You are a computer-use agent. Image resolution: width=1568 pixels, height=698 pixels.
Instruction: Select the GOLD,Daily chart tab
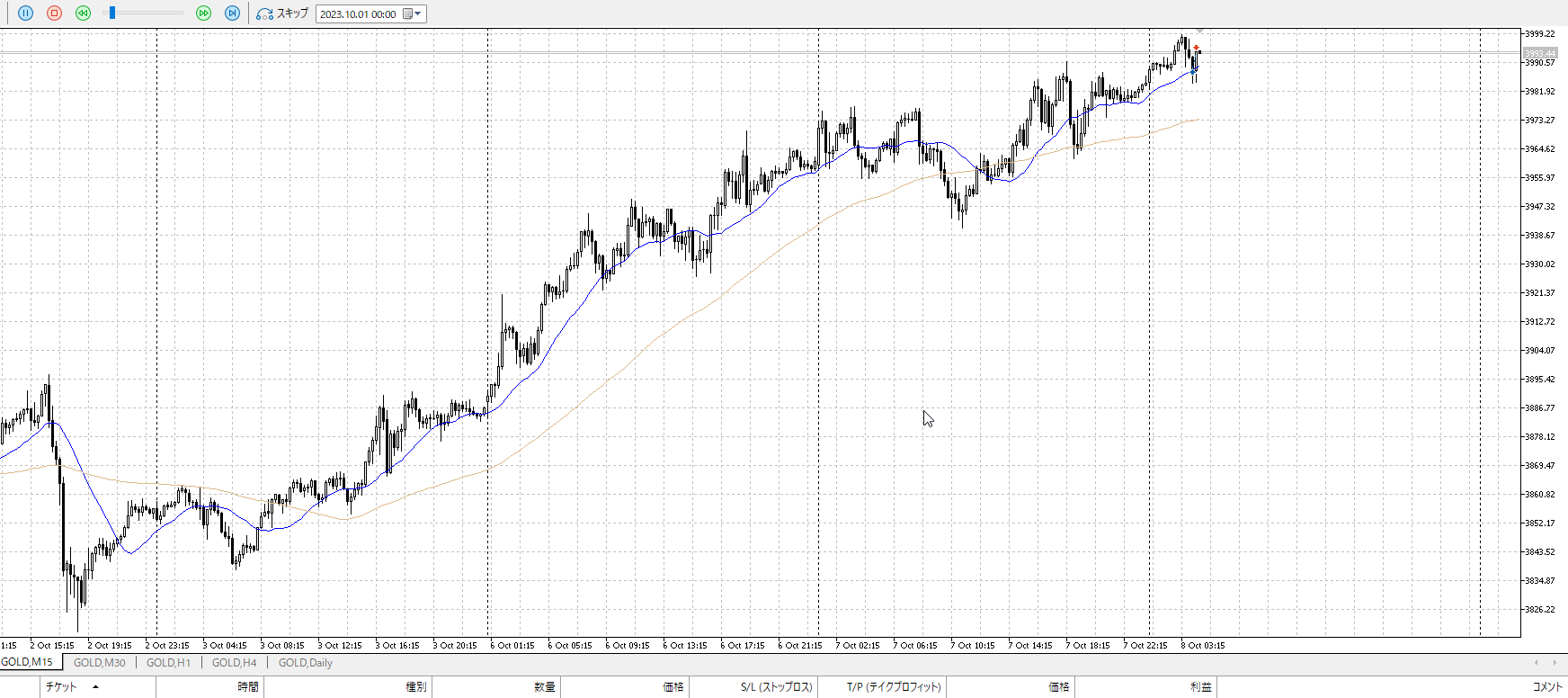pos(305,663)
